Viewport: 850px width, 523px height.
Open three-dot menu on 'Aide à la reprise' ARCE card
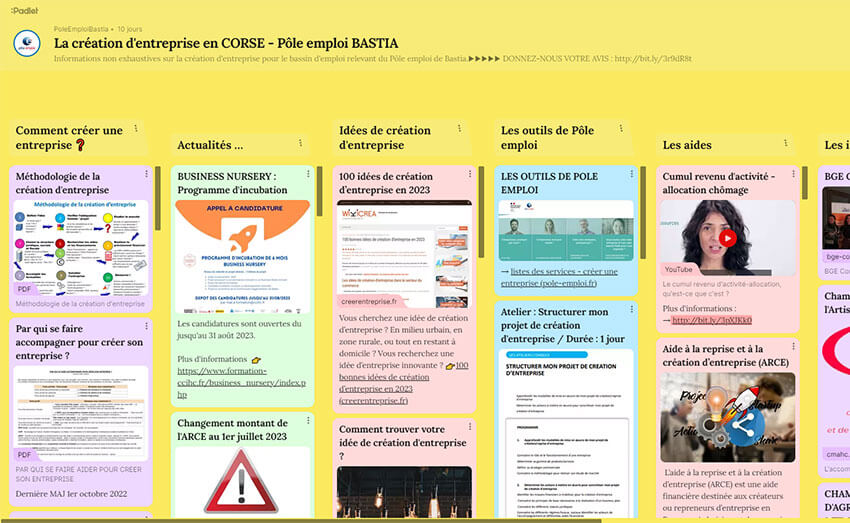[793, 346]
